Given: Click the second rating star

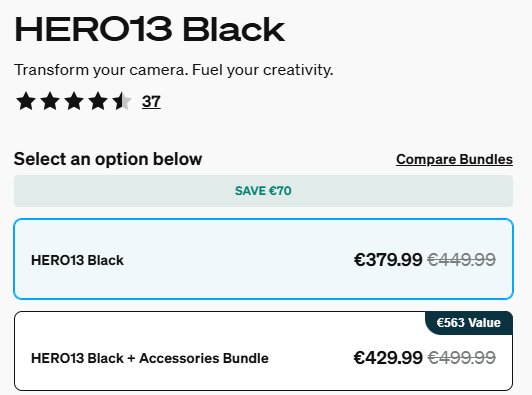Looking at the screenshot, I should [x=50, y=101].
